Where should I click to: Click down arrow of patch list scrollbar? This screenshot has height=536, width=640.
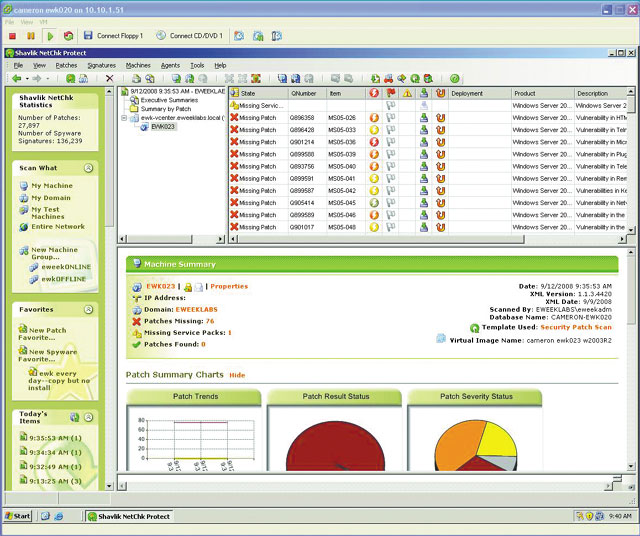pos(631,230)
